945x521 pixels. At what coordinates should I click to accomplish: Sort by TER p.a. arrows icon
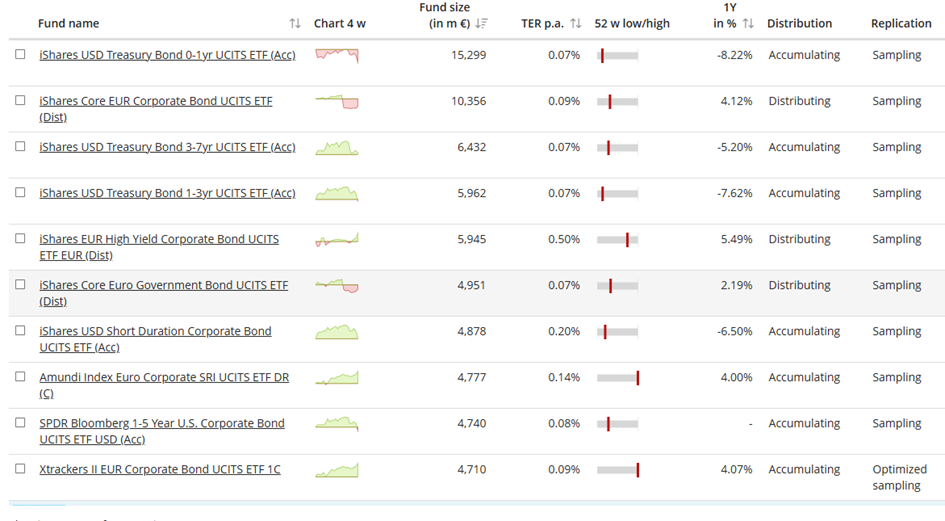point(575,24)
